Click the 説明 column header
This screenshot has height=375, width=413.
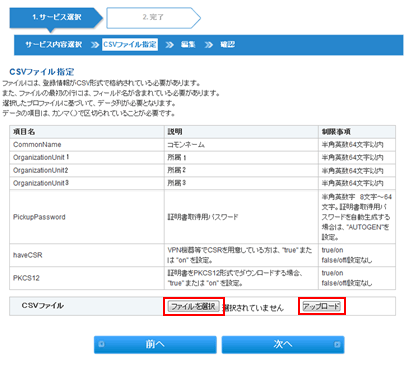tap(241, 132)
